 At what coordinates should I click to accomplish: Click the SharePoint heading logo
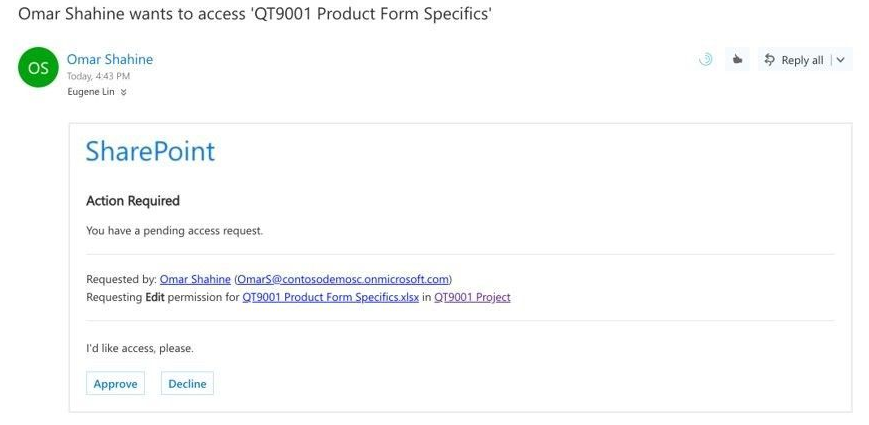(150, 151)
